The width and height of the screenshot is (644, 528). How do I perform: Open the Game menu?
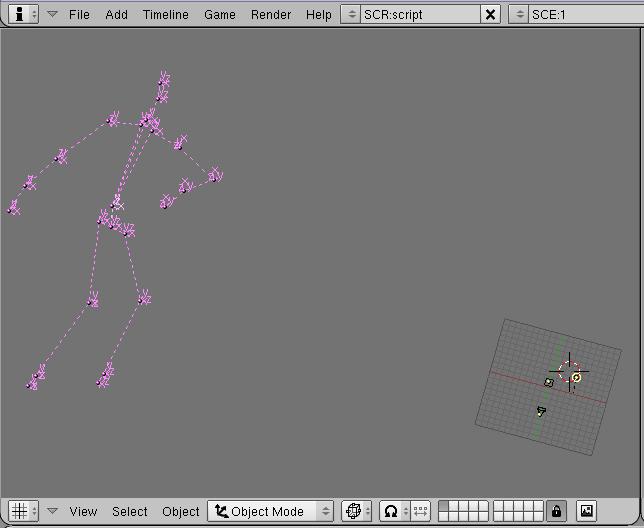pos(220,15)
